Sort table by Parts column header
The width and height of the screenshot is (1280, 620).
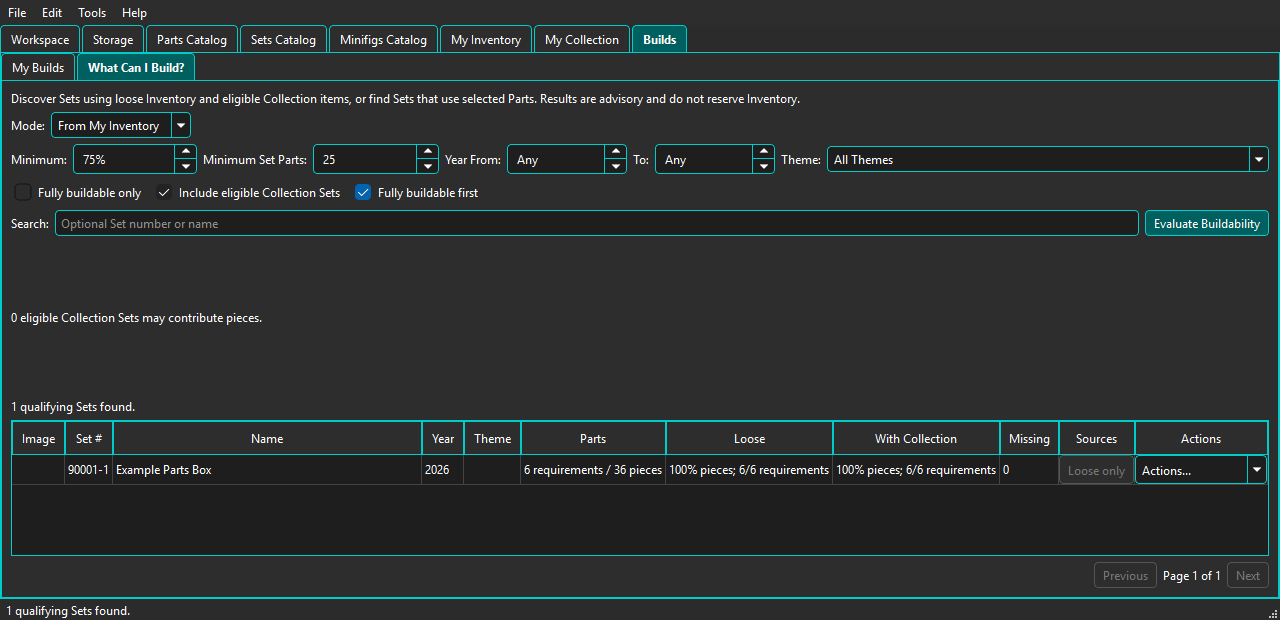[x=593, y=439]
